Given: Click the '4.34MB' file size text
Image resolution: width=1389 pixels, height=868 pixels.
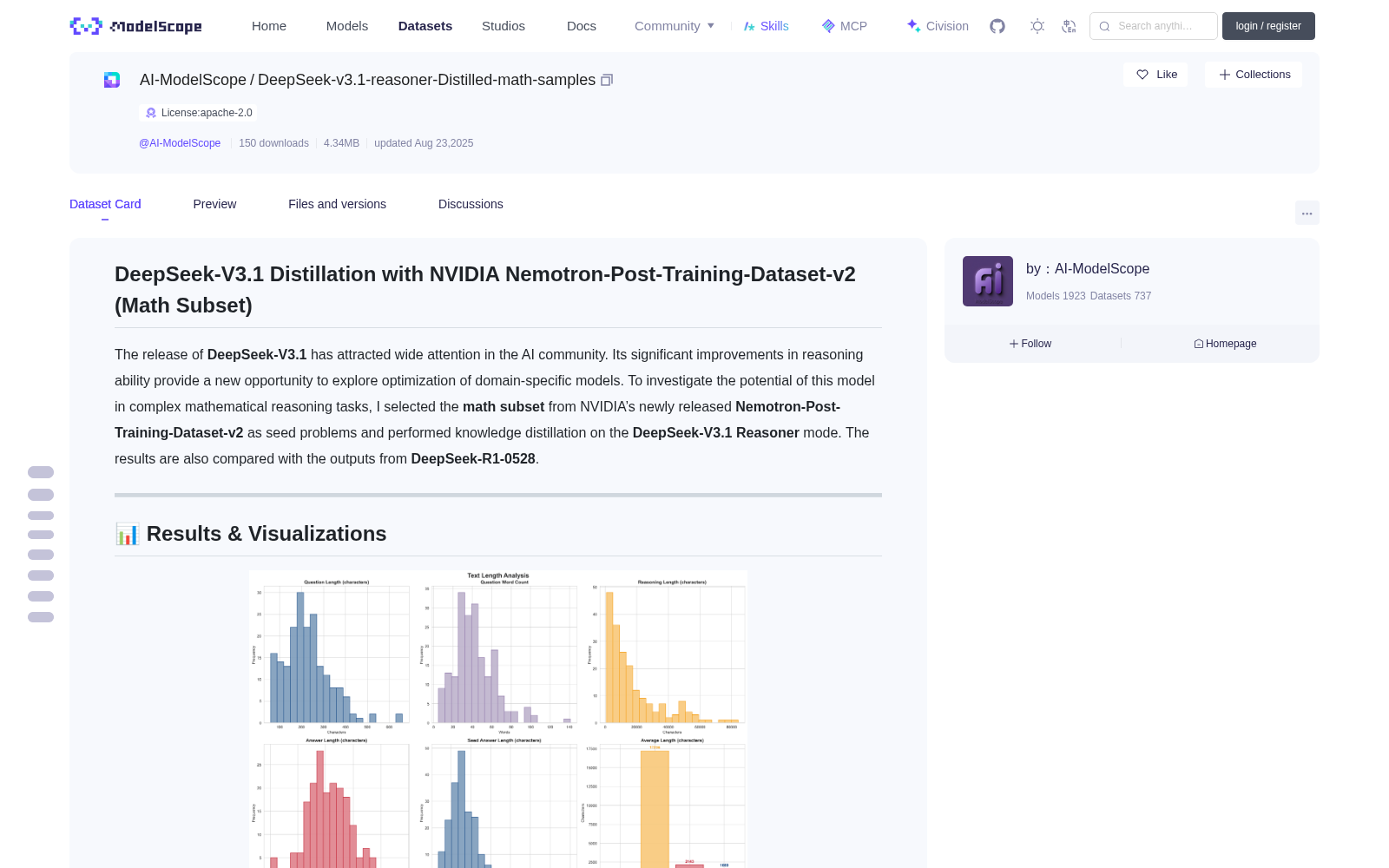Looking at the screenshot, I should tap(341, 143).
